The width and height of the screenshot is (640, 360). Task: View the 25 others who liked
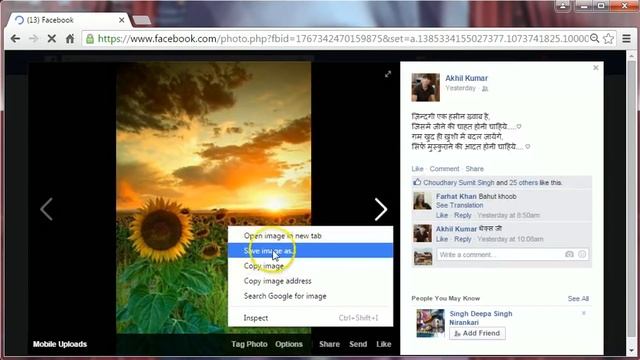(523, 182)
